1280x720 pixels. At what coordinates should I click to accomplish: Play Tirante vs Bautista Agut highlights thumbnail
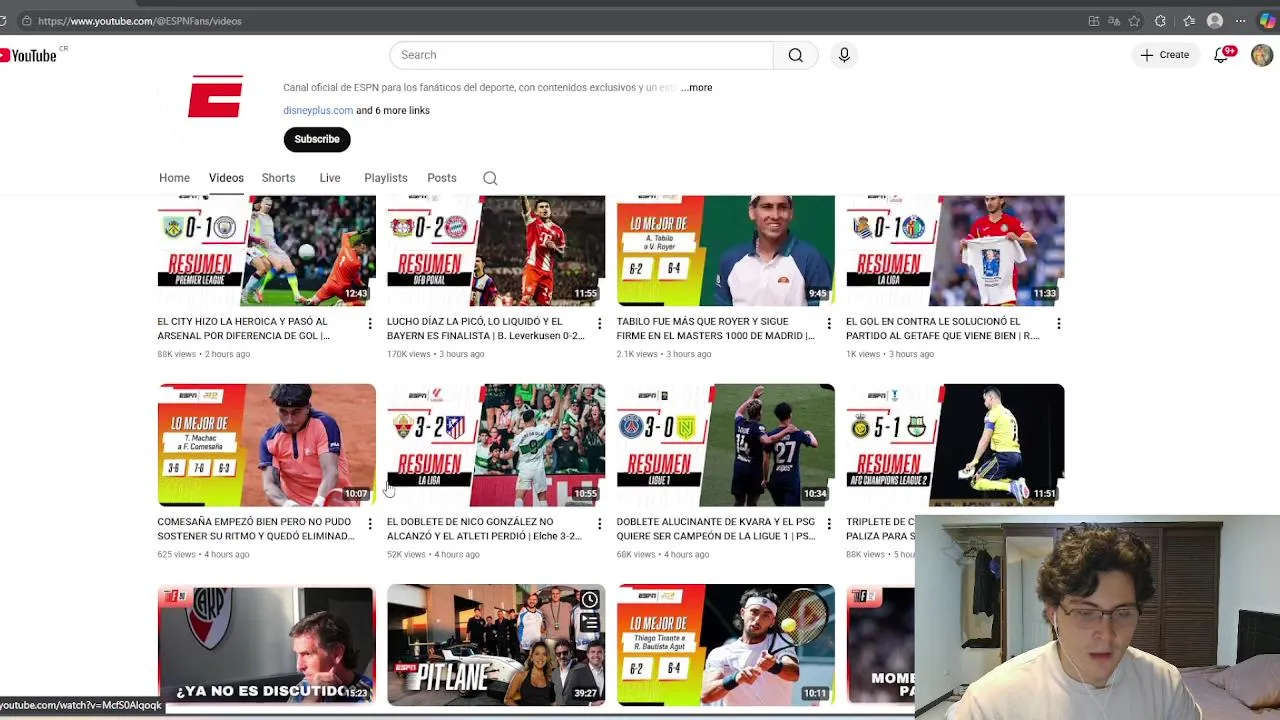pos(725,645)
